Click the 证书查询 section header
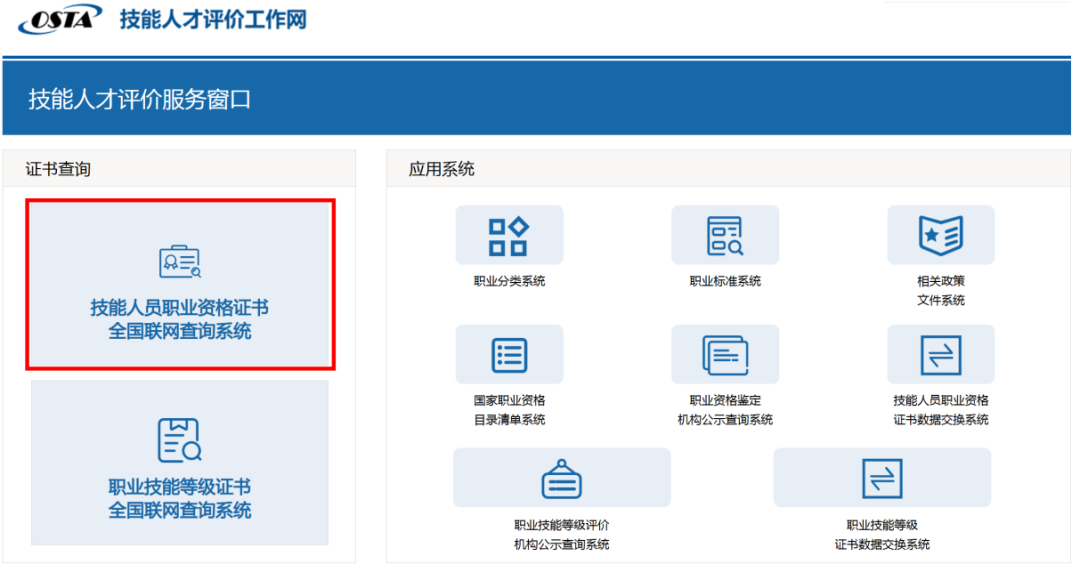The height and width of the screenshot is (572, 1080). point(58,169)
